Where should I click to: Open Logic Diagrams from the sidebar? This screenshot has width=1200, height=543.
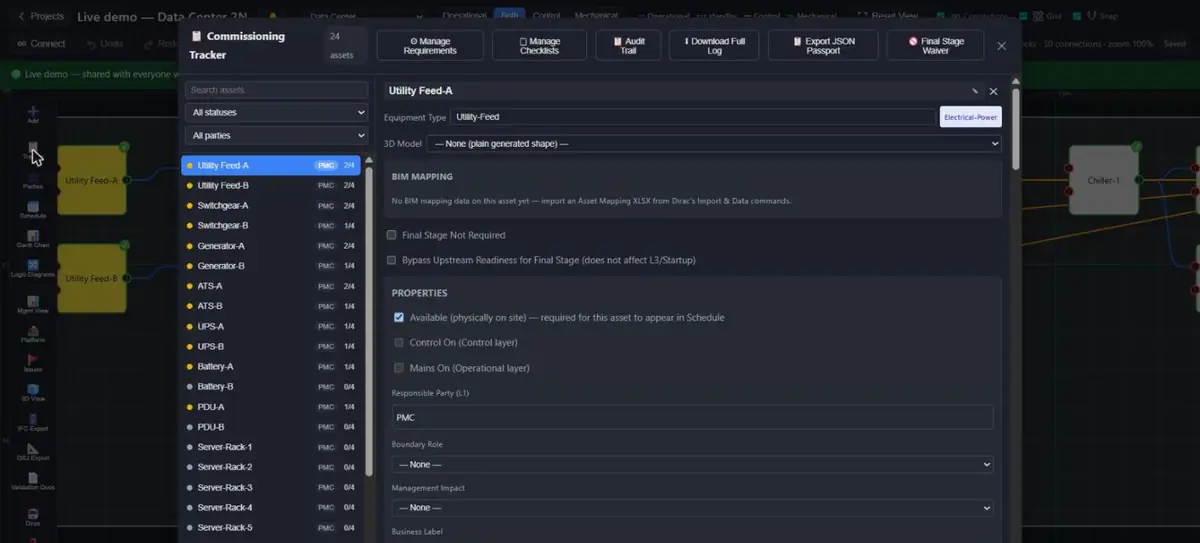(x=33, y=268)
